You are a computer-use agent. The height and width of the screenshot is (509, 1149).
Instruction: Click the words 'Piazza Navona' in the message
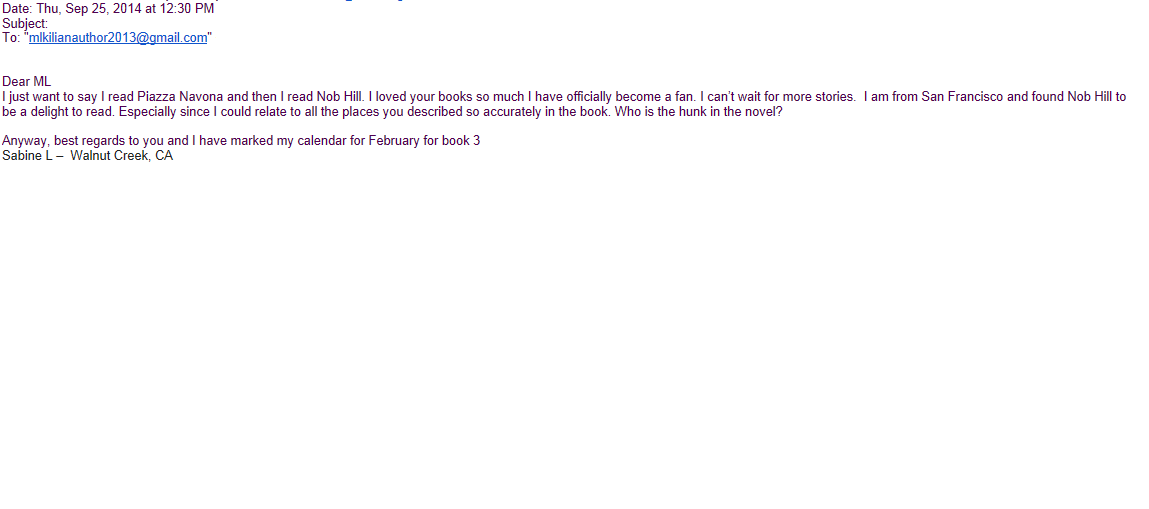[180, 97]
